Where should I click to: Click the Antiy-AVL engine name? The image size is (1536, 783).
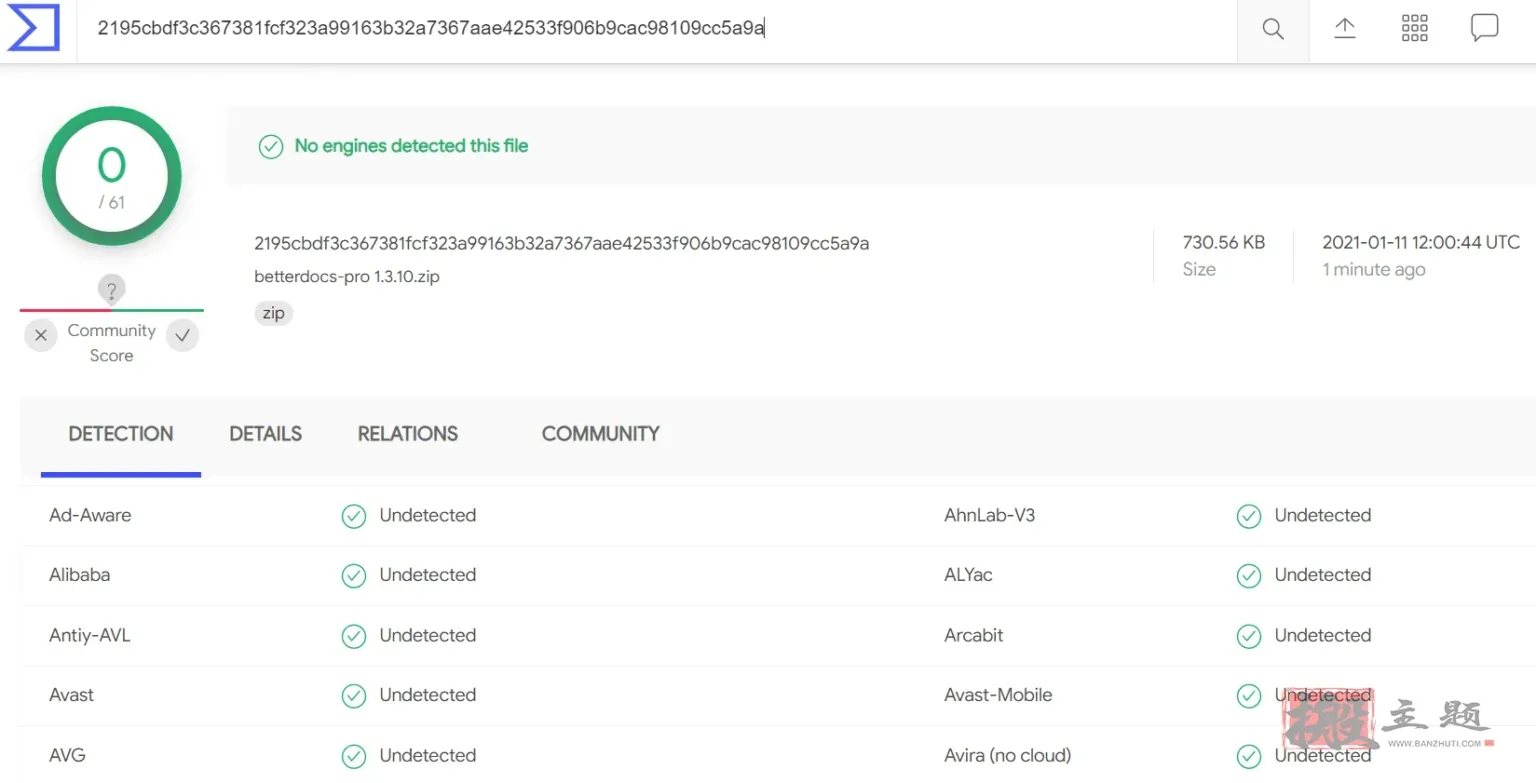point(90,636)
